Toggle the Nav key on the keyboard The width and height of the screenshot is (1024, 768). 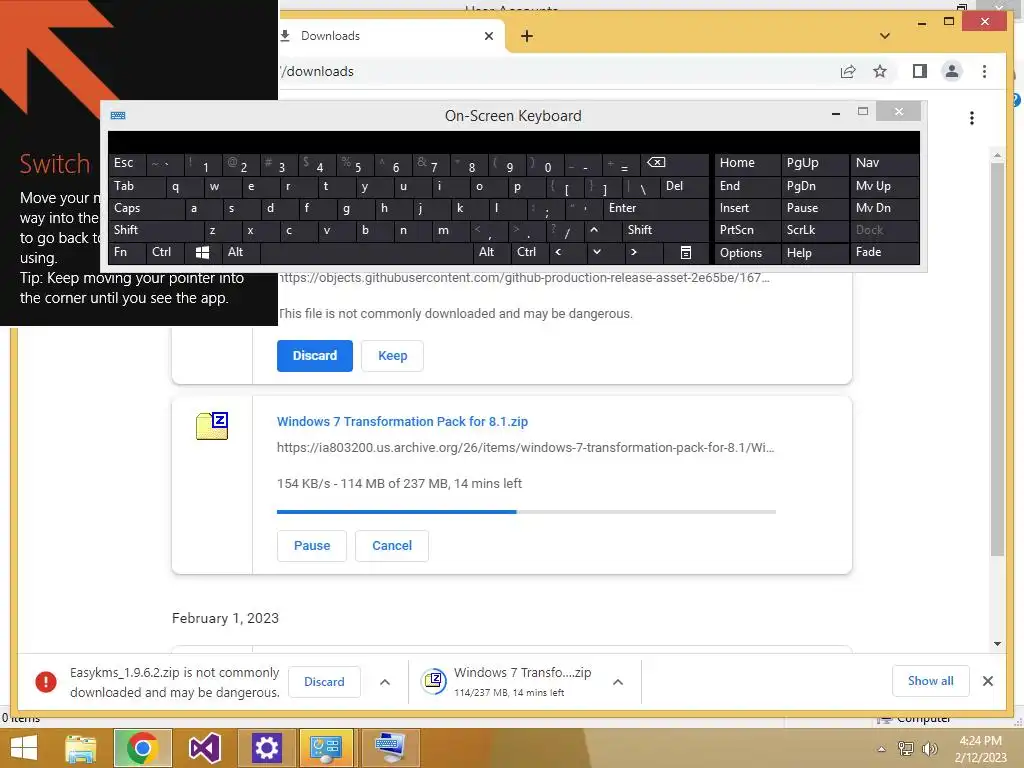click(x=885, y=163)
